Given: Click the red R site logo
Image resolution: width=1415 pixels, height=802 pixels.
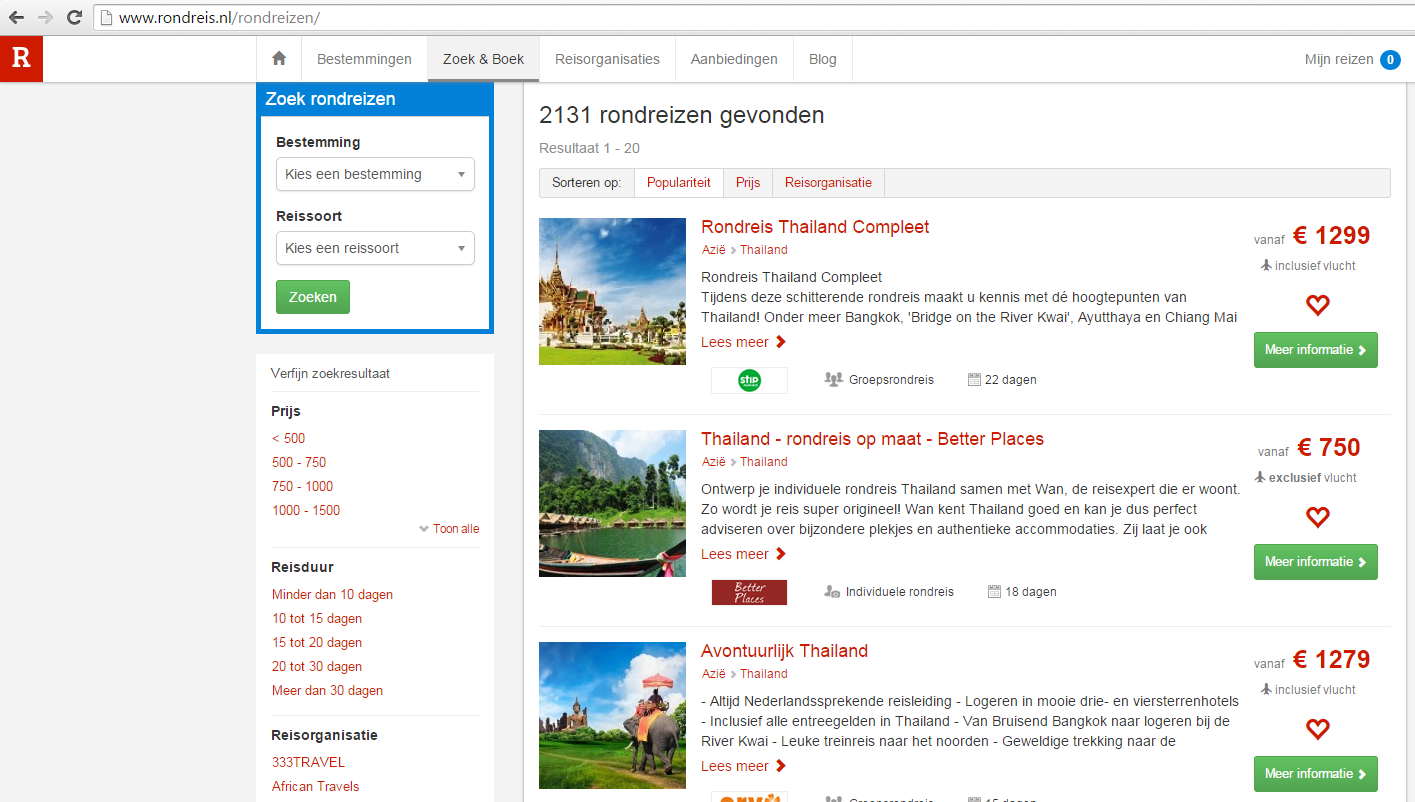Looking at the screenshot, I should coord(21,59).
